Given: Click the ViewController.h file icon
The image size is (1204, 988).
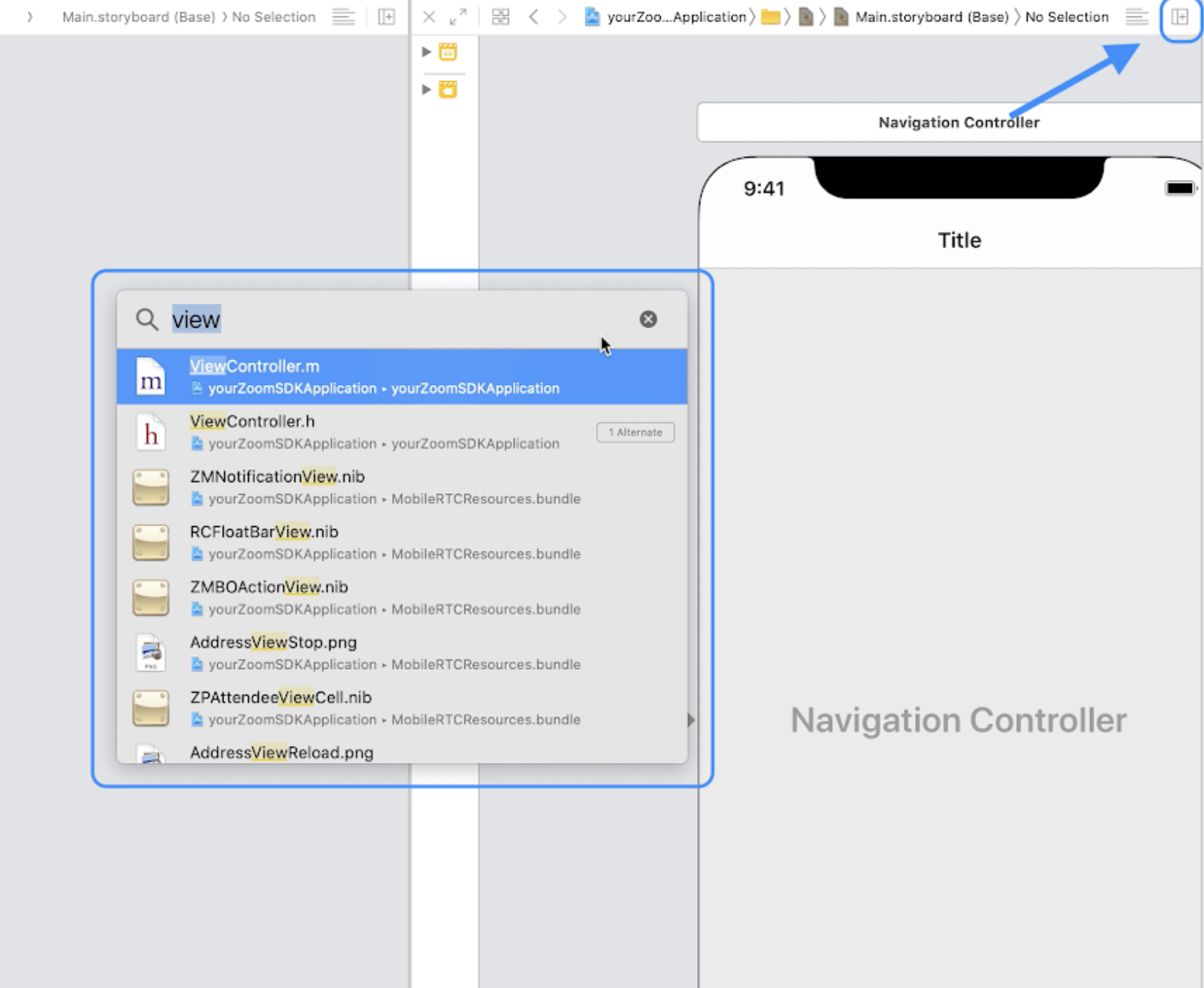Looking at the screenshot, I should tap(150, 432).
